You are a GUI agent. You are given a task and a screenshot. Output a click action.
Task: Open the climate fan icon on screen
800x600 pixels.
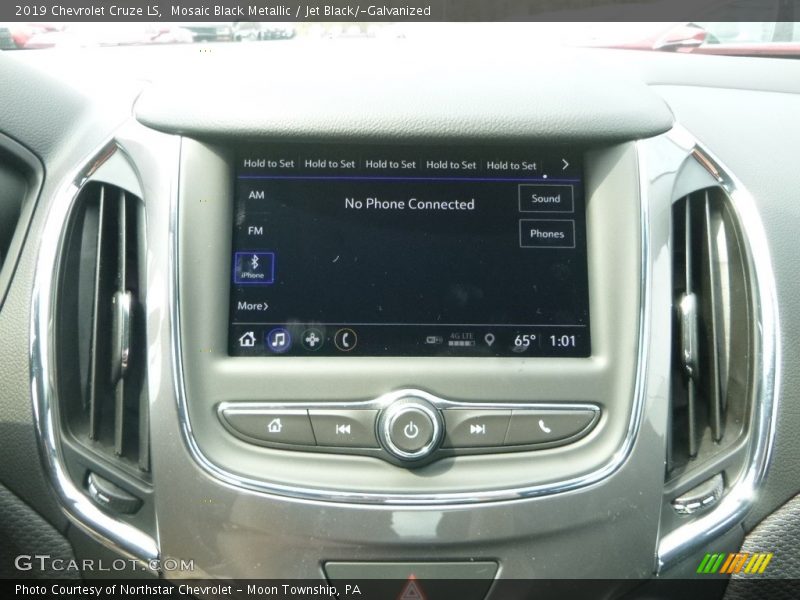312,340
